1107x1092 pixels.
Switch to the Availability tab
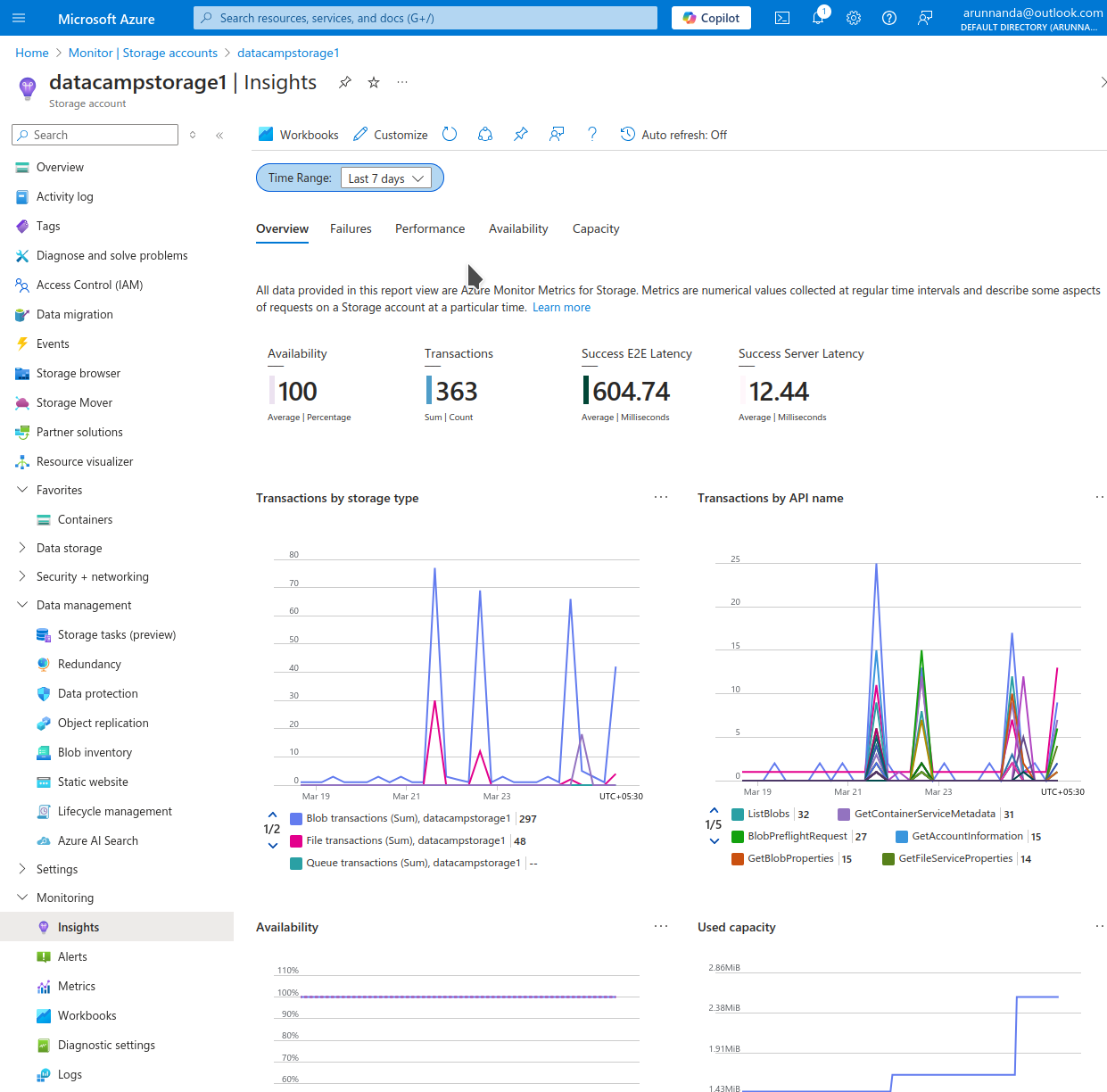[x=518, y=228]
